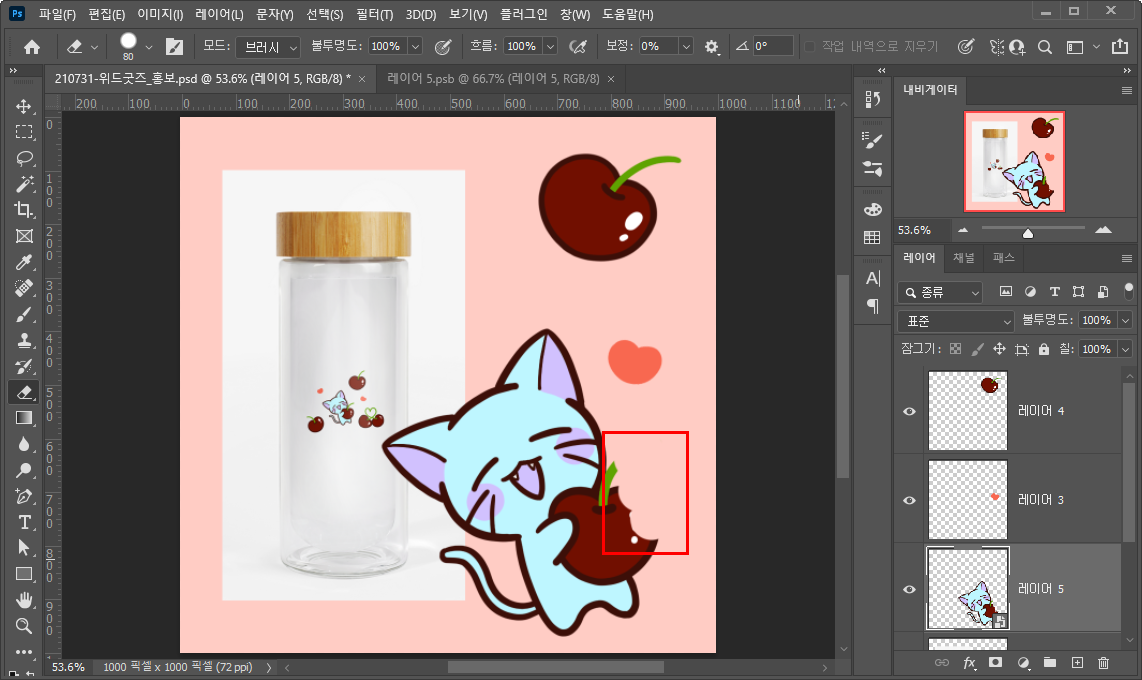Open the 필터(T) menu

(x=374, y=15)
